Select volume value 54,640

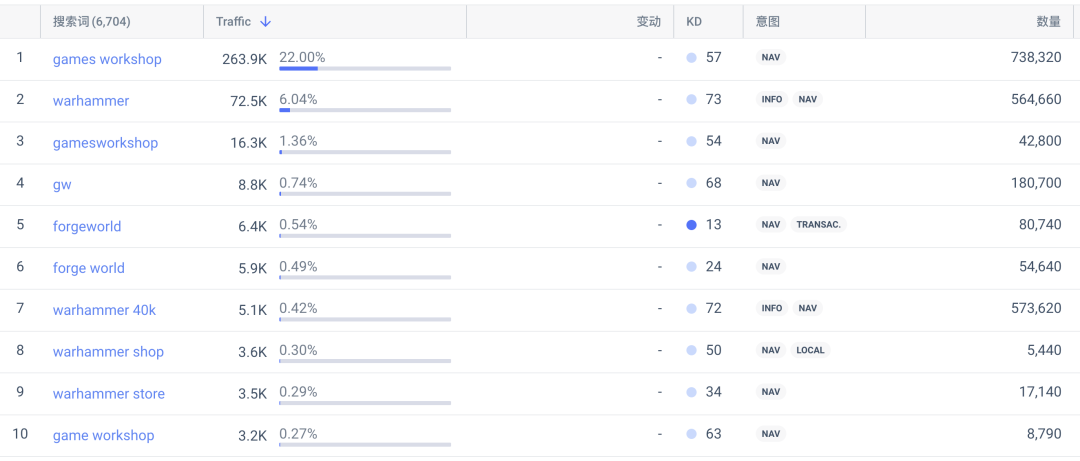tap(1040, 267)
